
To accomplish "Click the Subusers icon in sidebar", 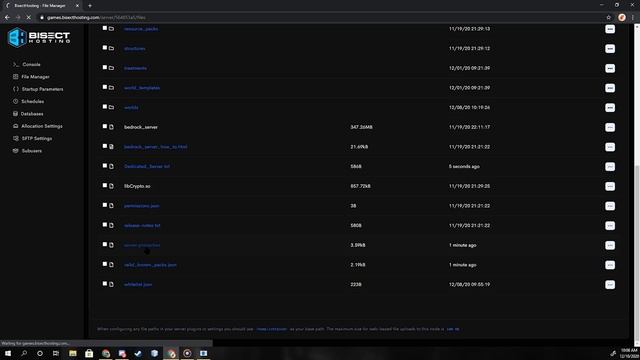I will [x=16, y=151].
